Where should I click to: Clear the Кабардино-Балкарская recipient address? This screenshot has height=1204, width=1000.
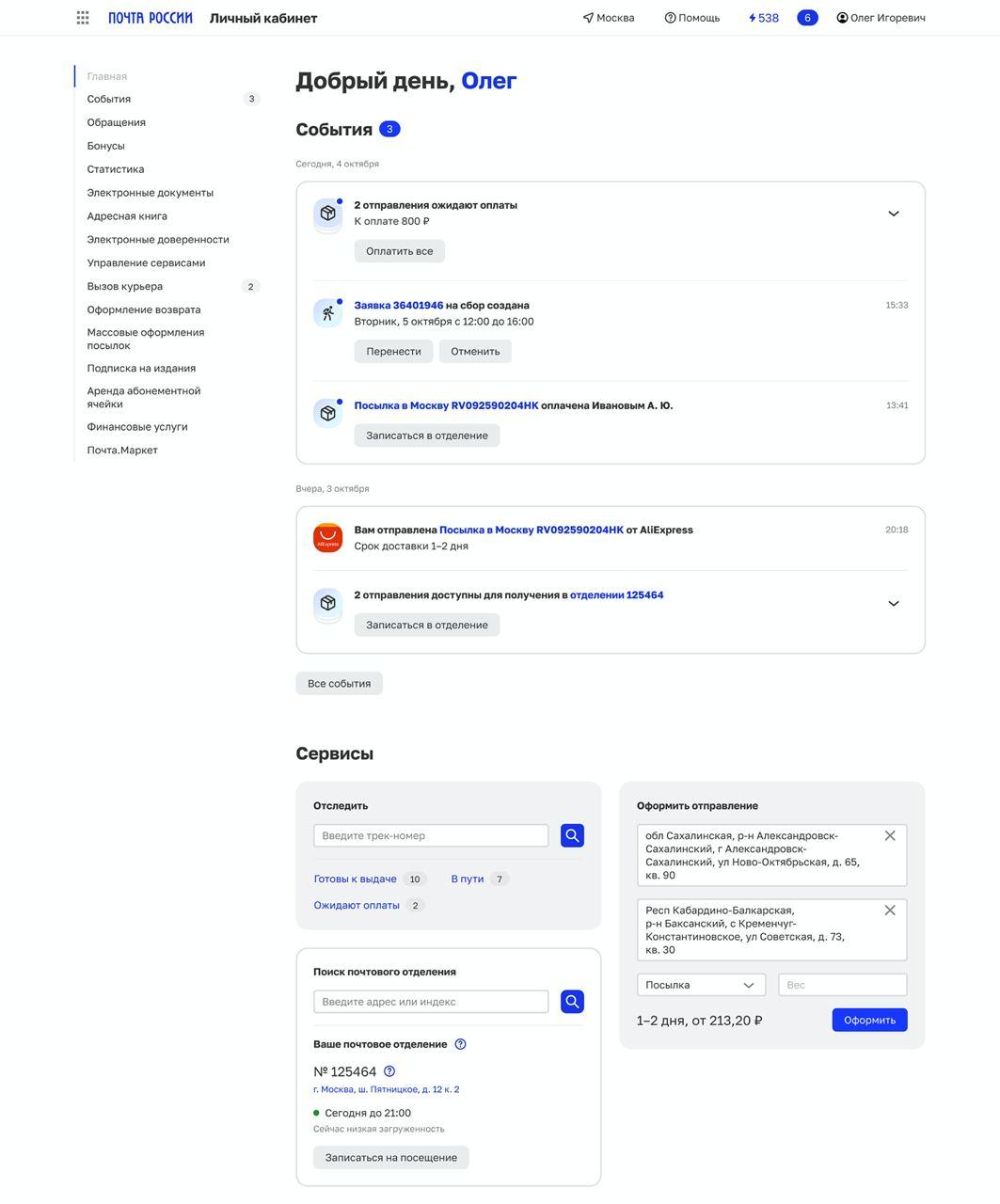[x=890, y=910]
